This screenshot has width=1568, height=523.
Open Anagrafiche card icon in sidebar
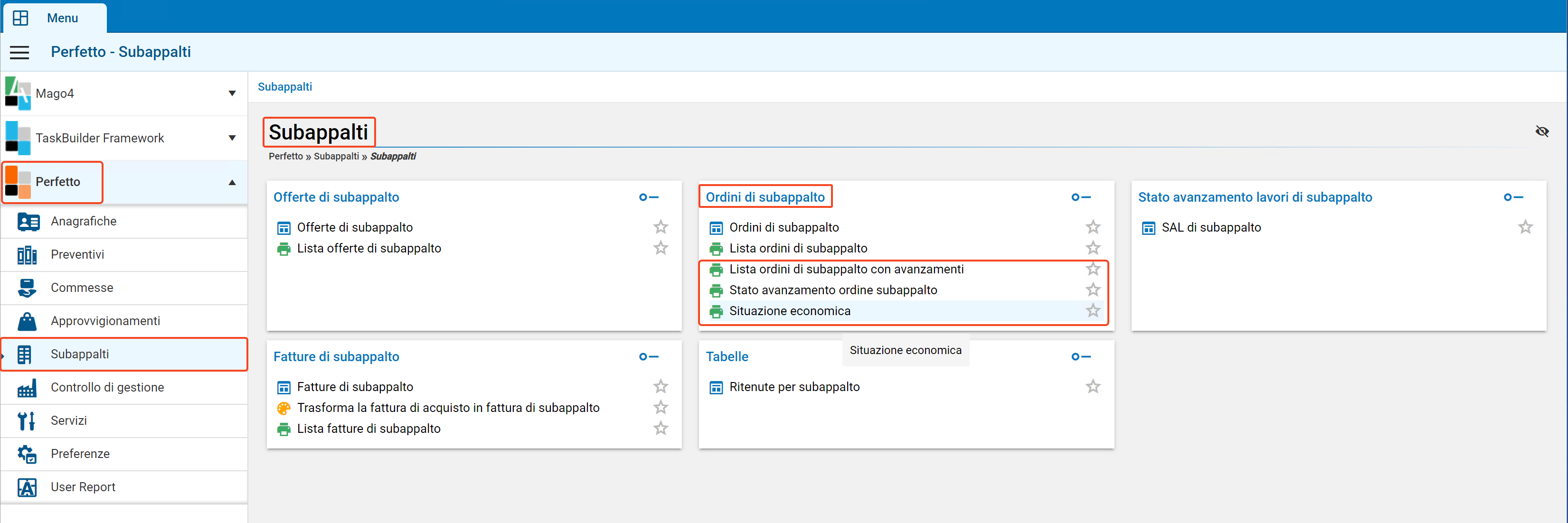click(28, 221)
